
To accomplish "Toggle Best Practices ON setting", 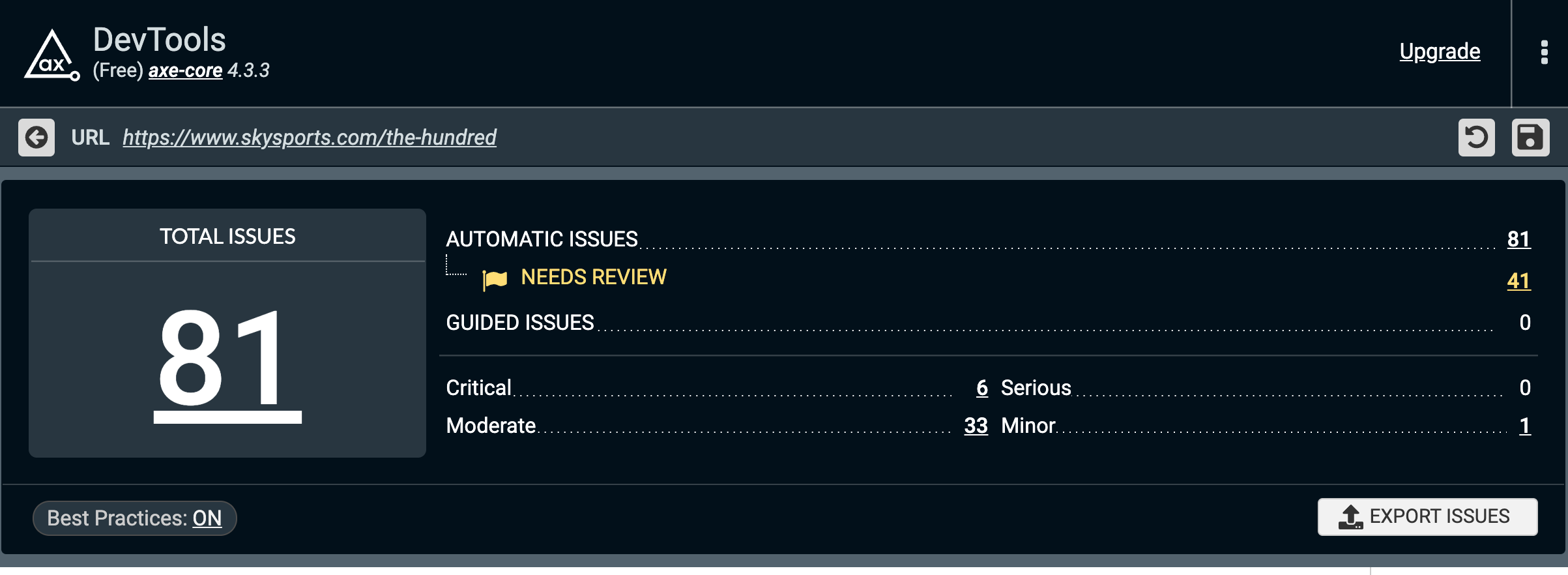I will pos(135,518).
